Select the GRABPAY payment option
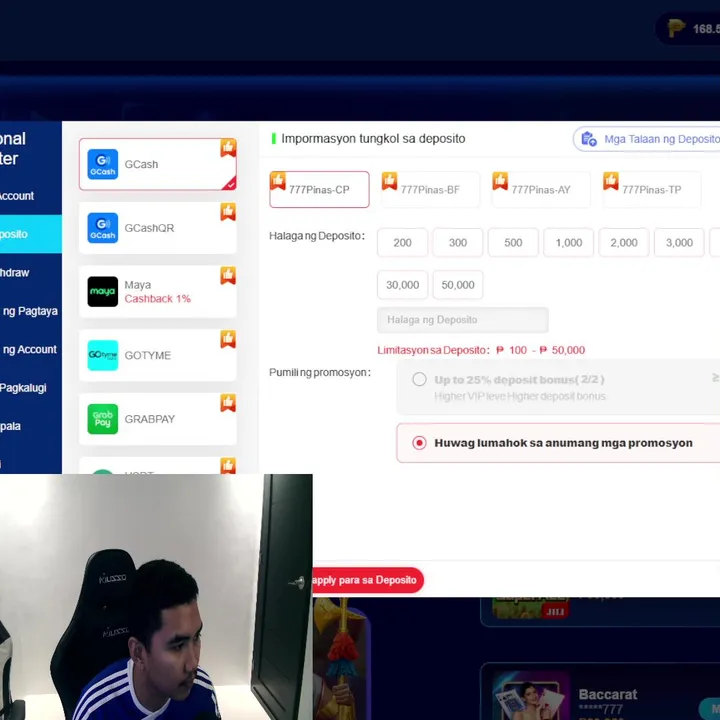The height and width of the screenshot is (720, 720). (x=158, y=419)
